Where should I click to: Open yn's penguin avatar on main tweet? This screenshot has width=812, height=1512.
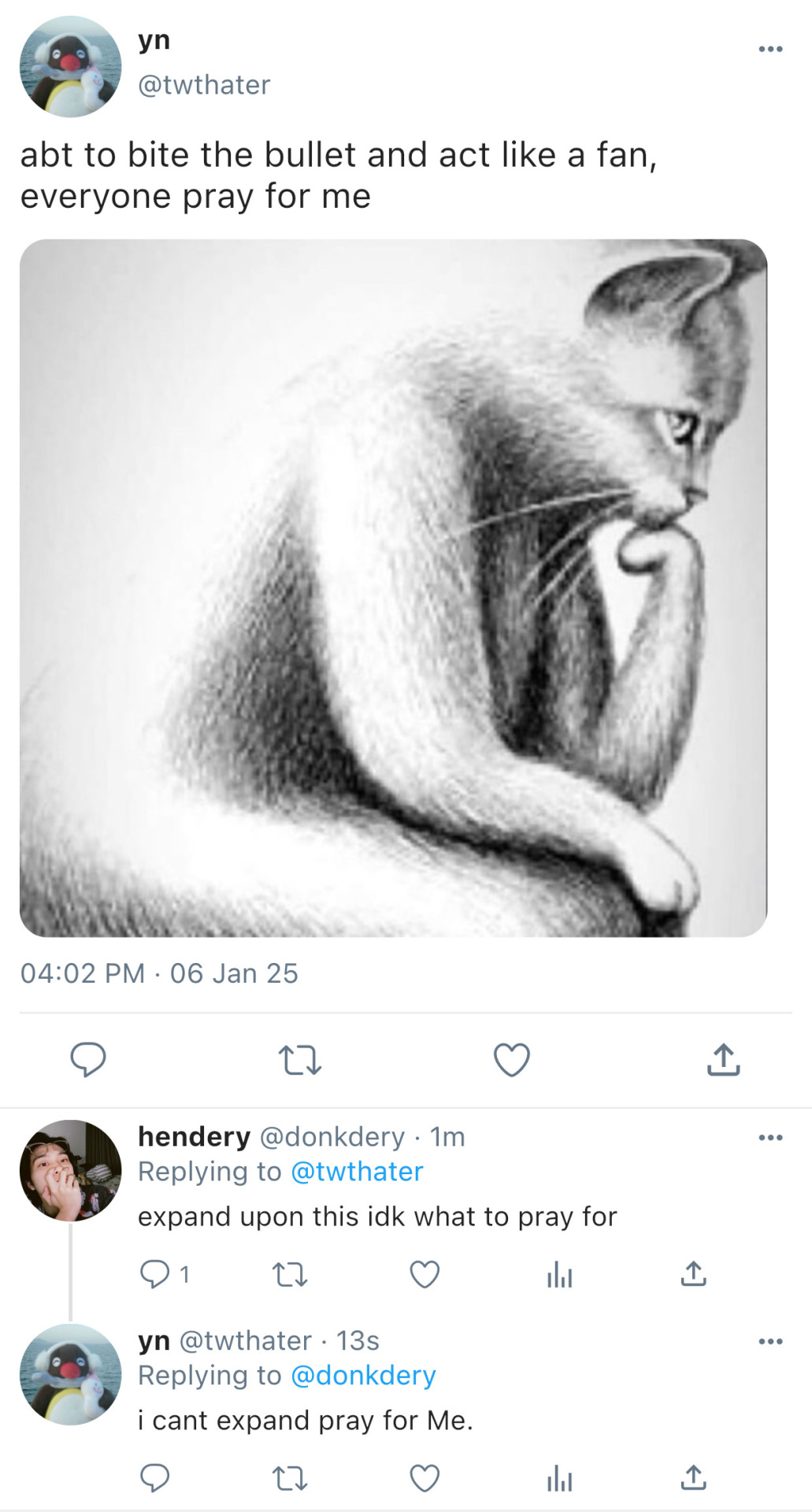(71, 67)
